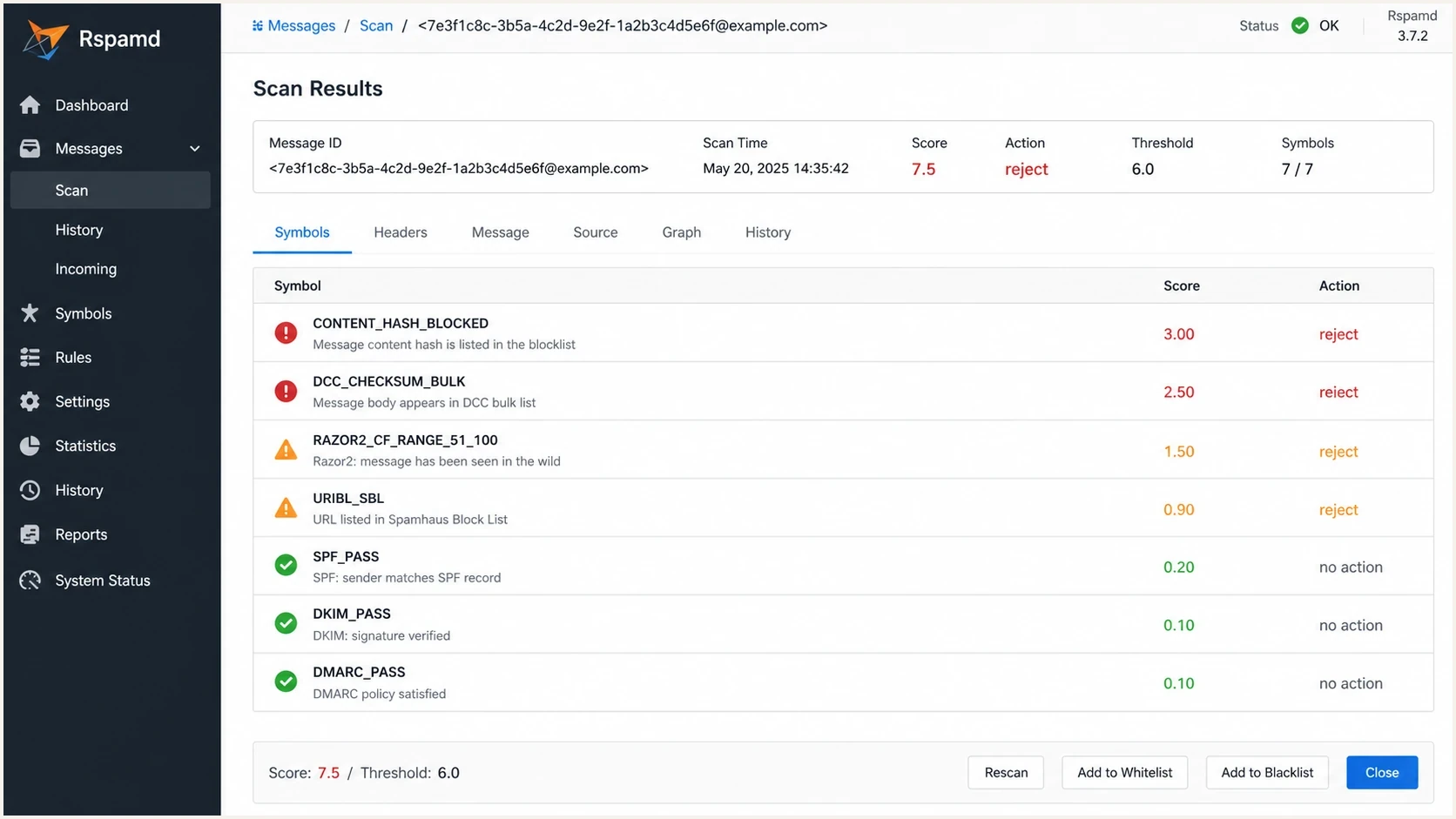The width and height of the screenshot is (1456, 819).
Task: Collapse the Messages sidebar chevron
Action: (195, 149)
